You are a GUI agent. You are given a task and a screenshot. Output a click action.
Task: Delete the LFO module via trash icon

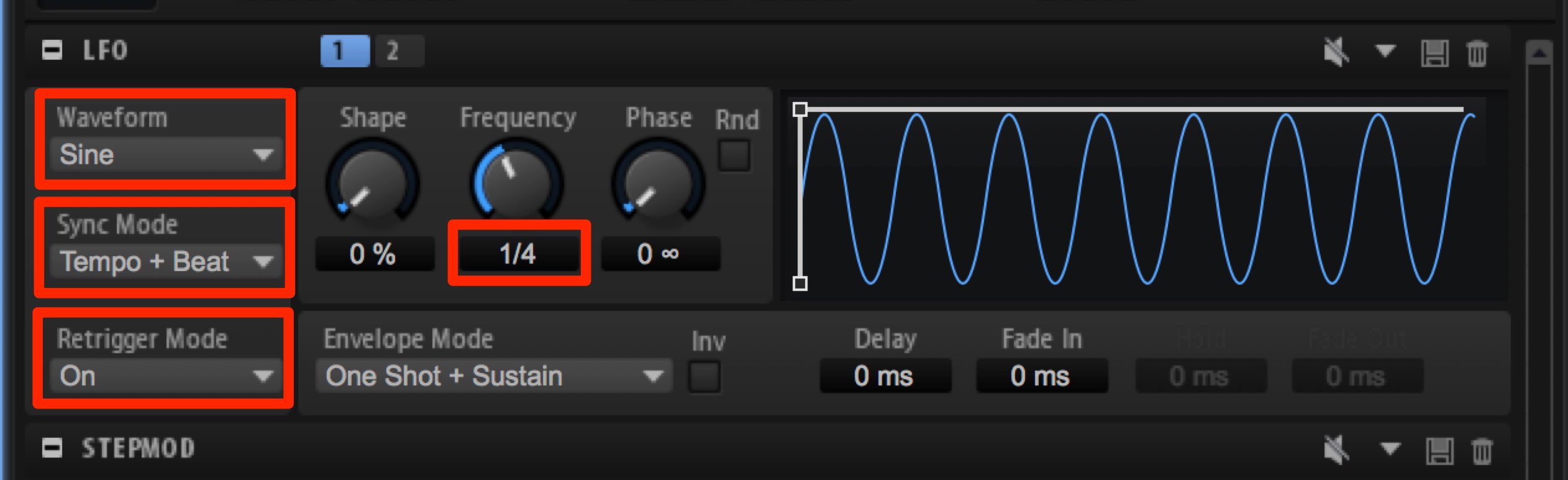pyautogui.click(x=1477, y=53)
